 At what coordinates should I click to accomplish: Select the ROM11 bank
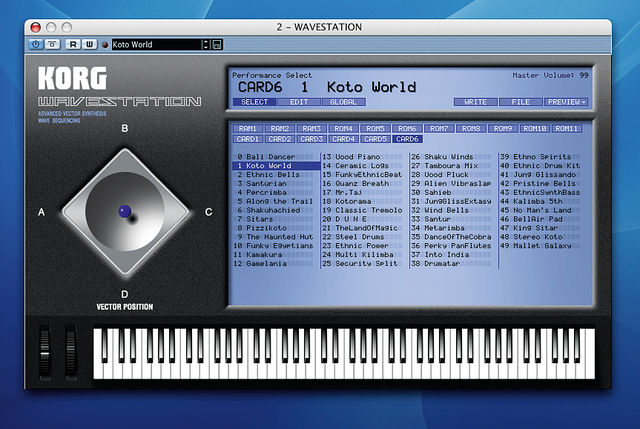pos(567,129)
